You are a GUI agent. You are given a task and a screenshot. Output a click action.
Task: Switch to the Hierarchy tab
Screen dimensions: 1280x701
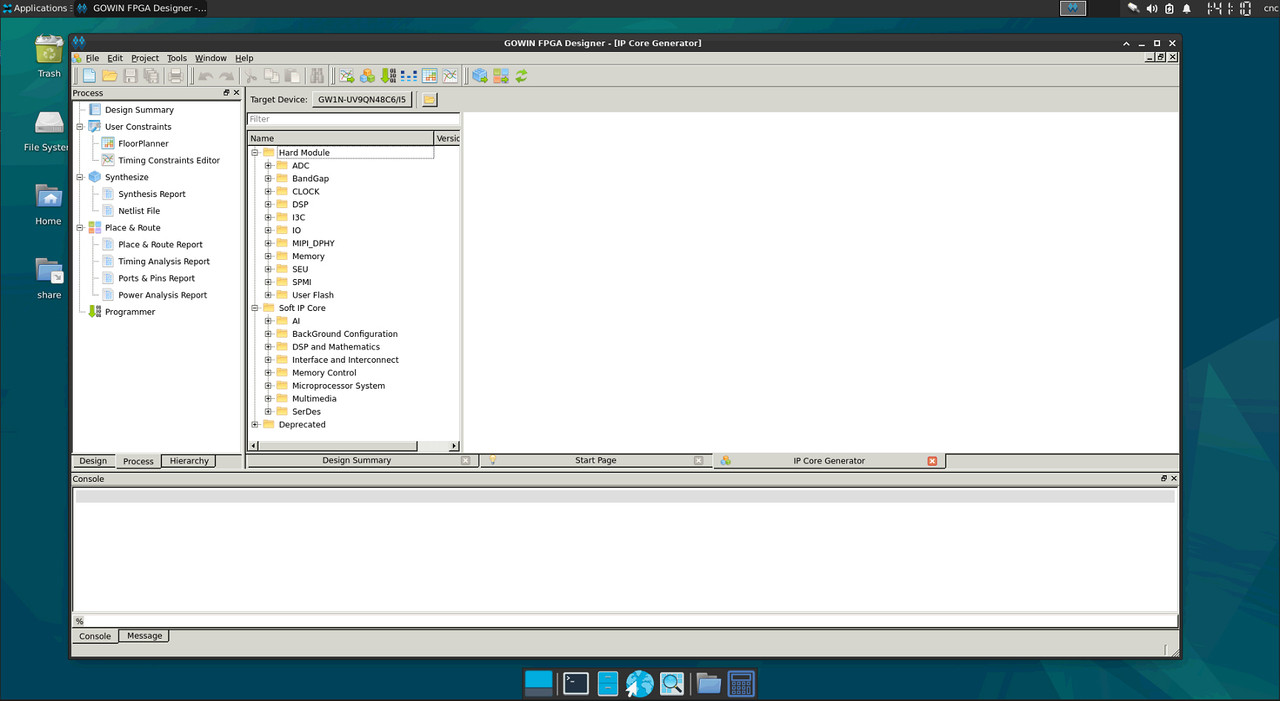coord(189,461)
